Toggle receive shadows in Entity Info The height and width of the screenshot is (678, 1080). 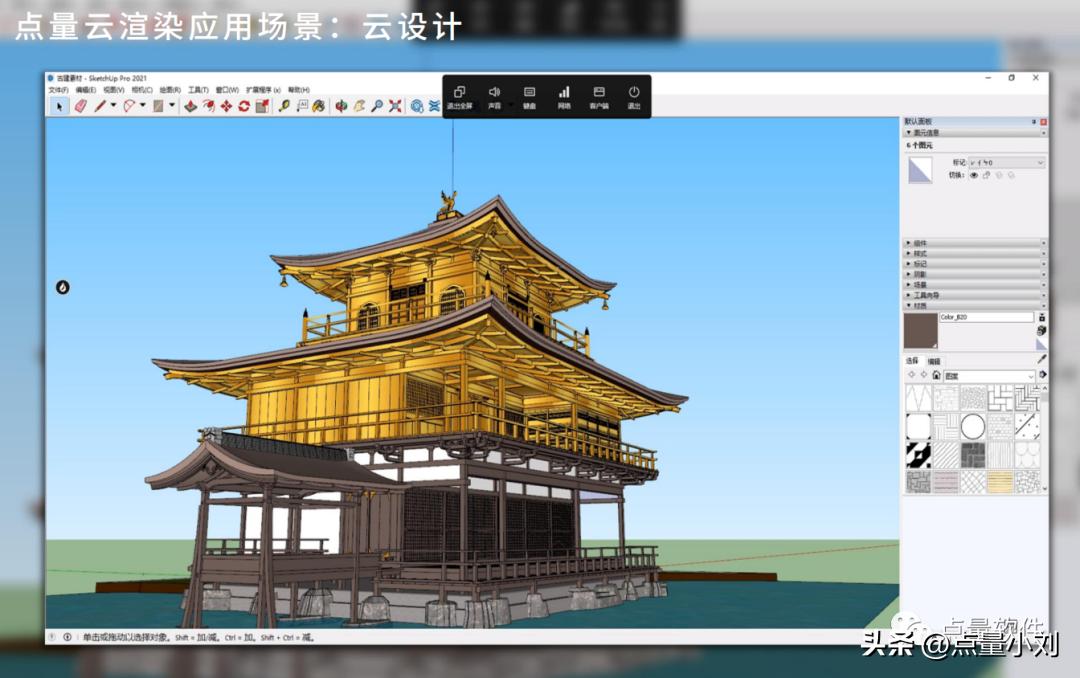click(x=999, y=175)
